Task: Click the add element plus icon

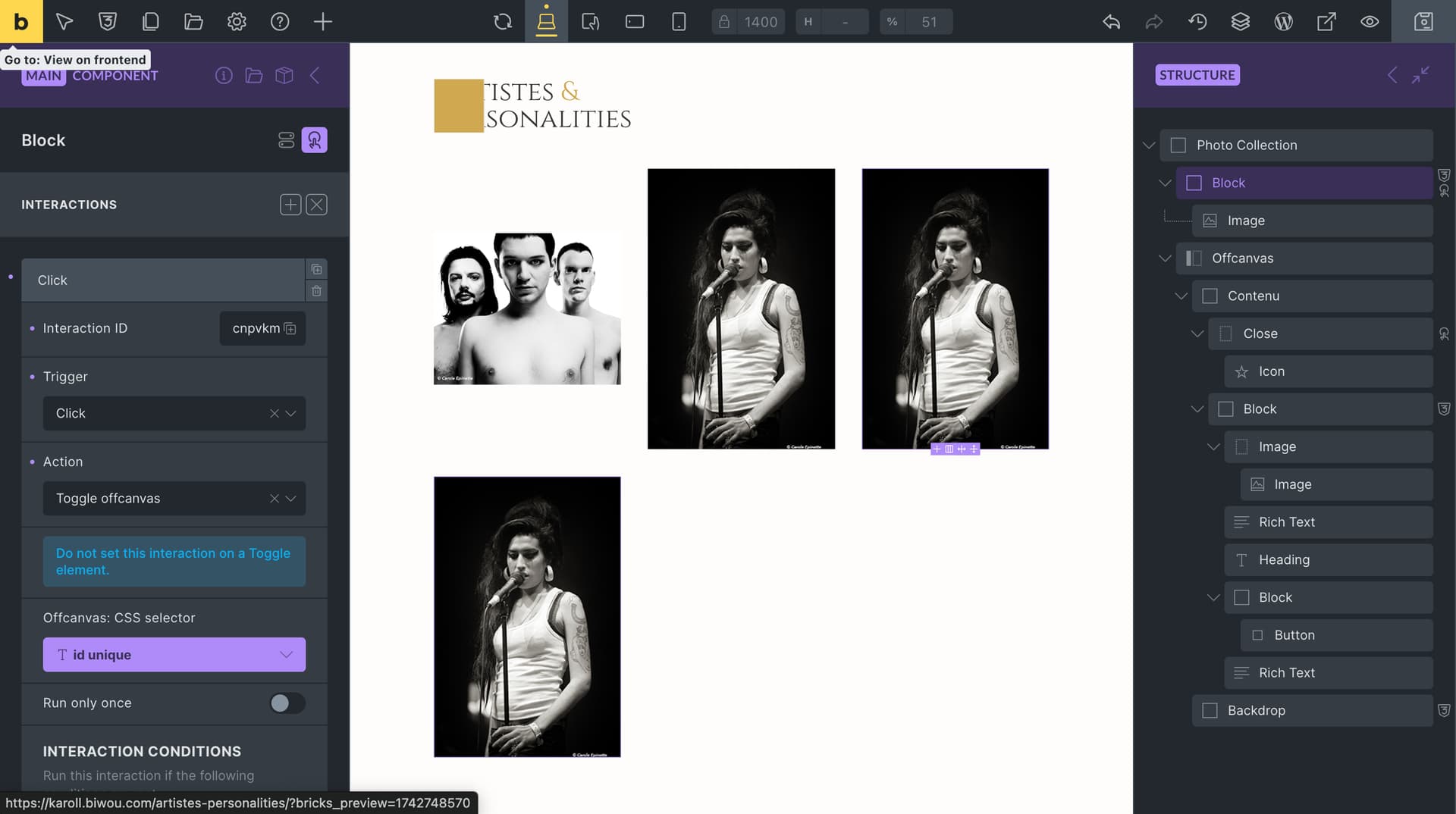Action: click(323, 21)
